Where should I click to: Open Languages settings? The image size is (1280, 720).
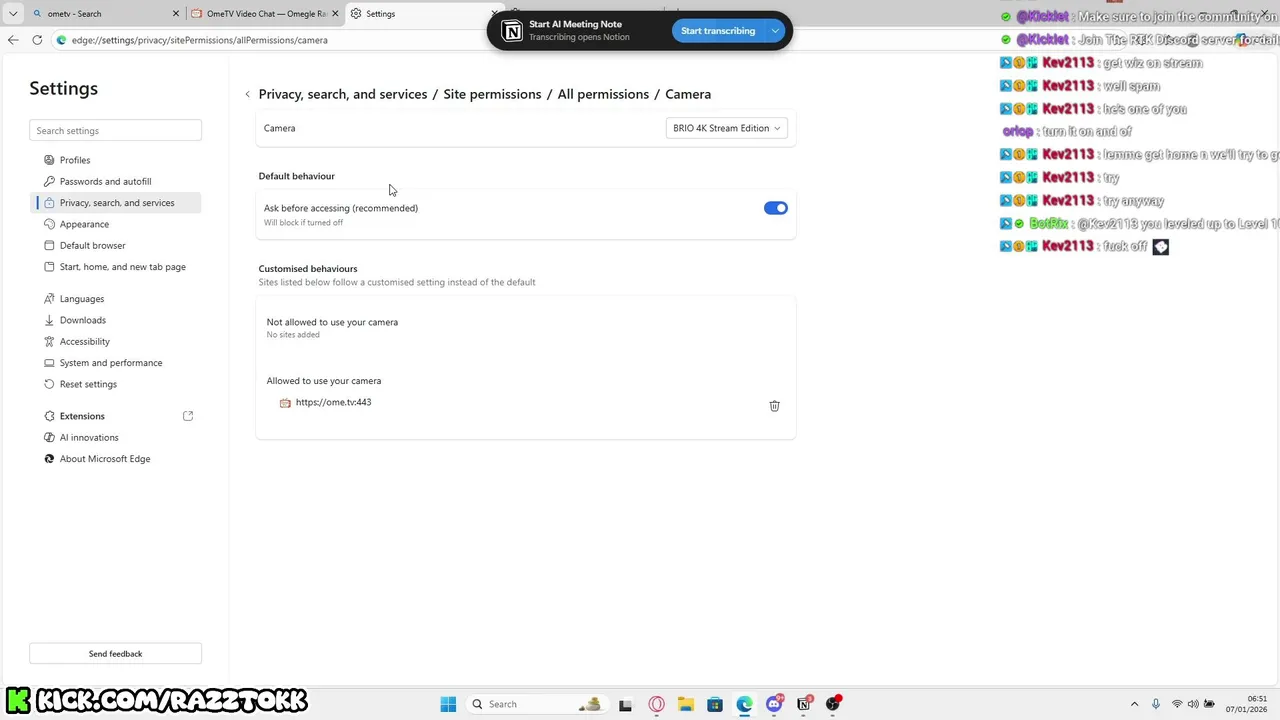point(116,299)
